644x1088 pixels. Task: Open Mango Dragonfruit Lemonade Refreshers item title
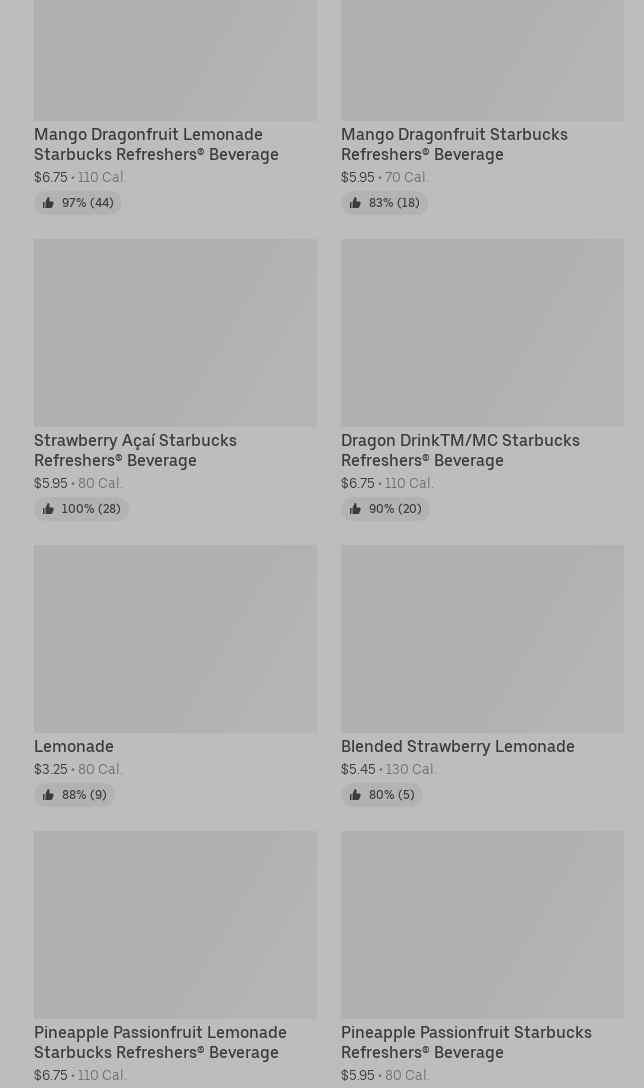(156, 144)
